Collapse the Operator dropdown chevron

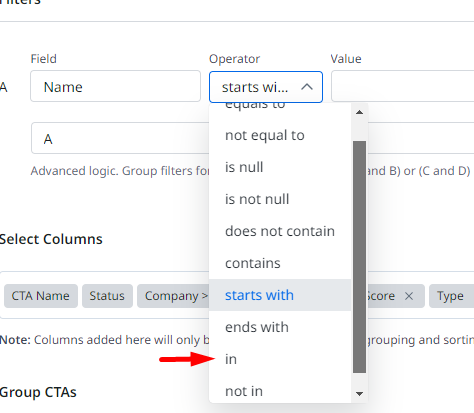coord(307,87)
